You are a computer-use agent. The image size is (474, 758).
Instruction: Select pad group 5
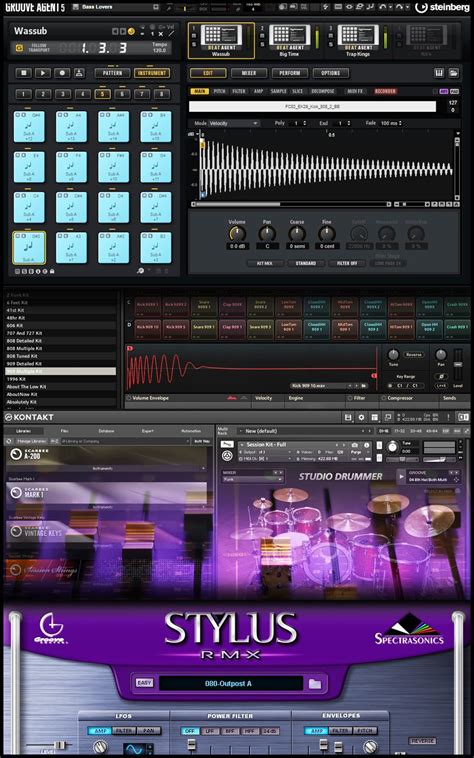102,94
